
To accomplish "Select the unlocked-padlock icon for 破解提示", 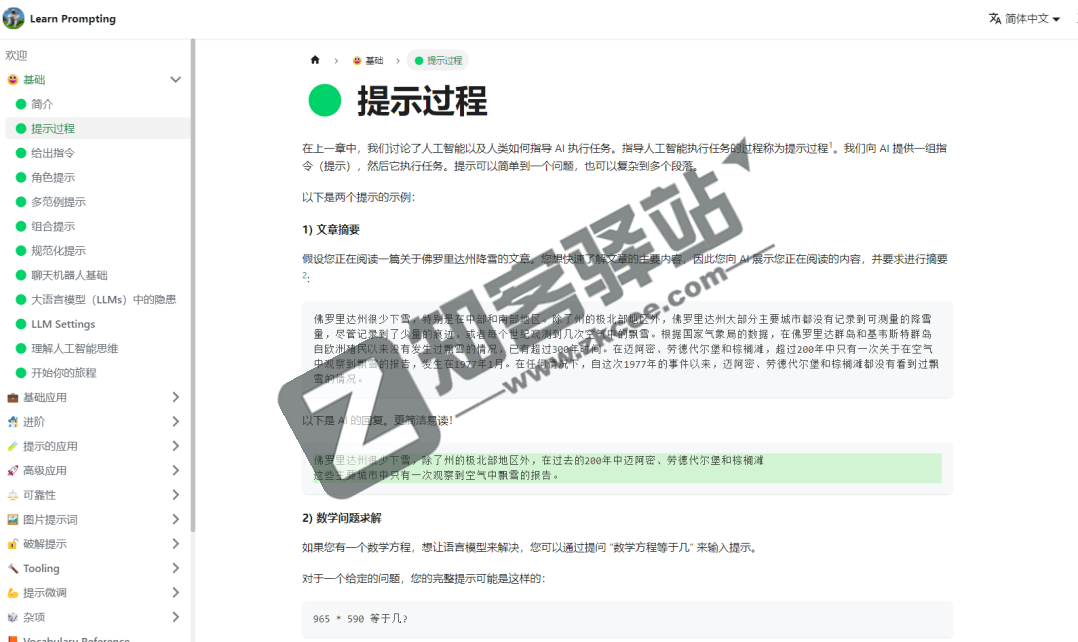I will click(x=14, y=543).
